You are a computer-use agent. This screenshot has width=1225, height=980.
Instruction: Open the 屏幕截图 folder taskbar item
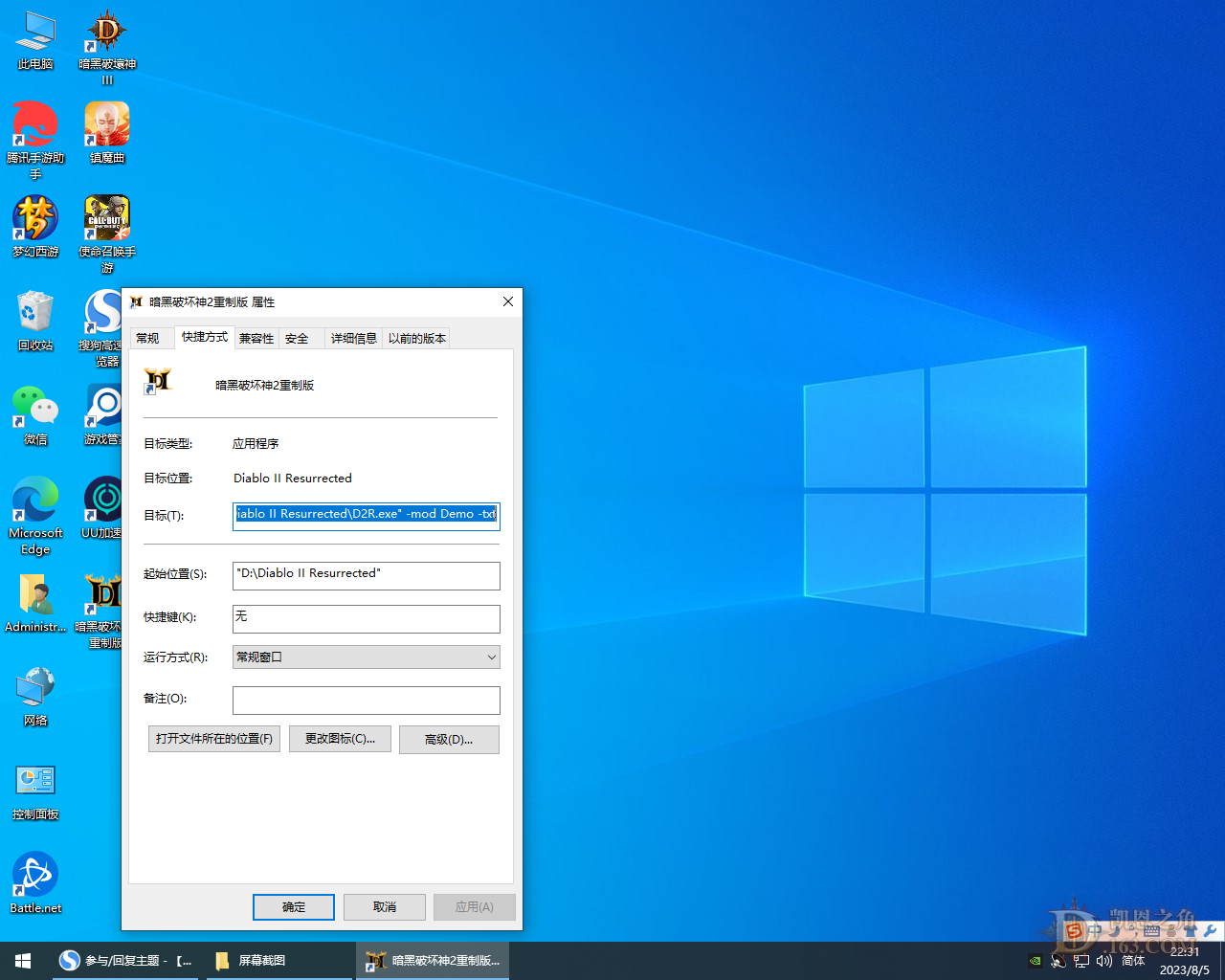click(278, 961)
